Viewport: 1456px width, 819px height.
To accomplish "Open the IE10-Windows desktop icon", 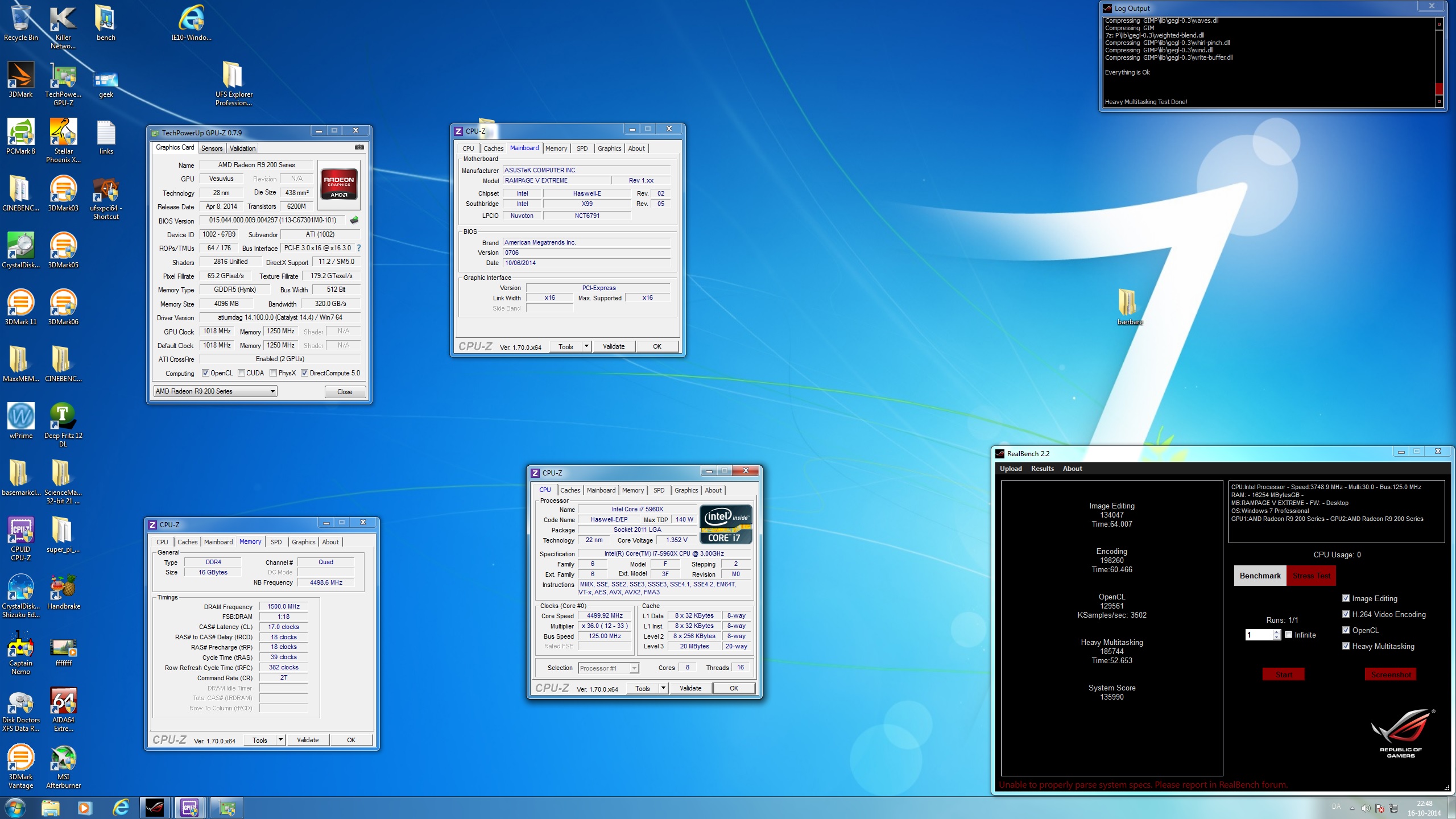I will [191, 23].
